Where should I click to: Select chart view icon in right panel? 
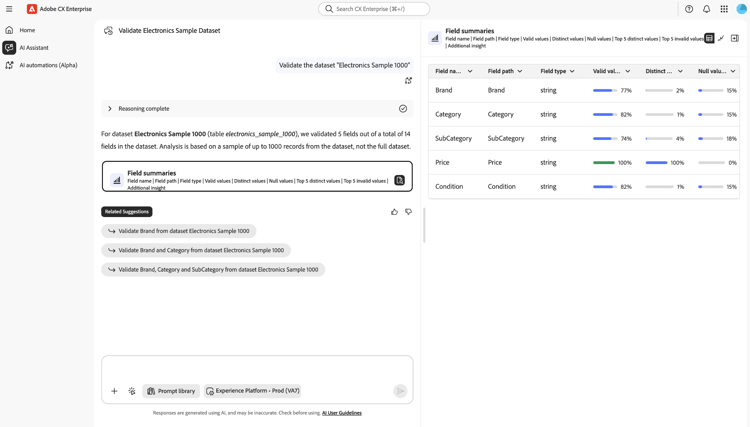click(721, 38)
